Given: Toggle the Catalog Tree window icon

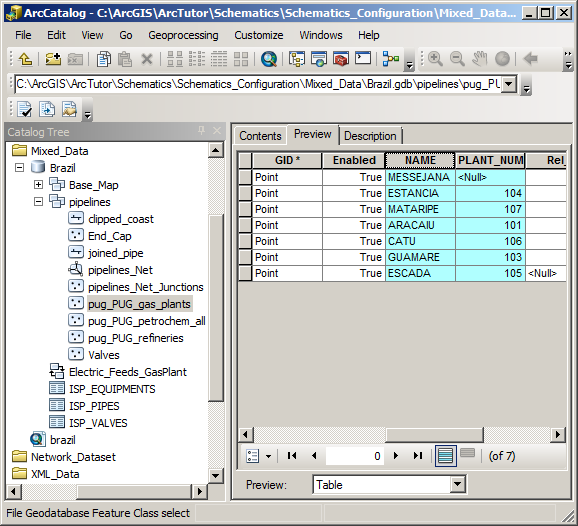Looking at the screenshot, I should [297, 59].
